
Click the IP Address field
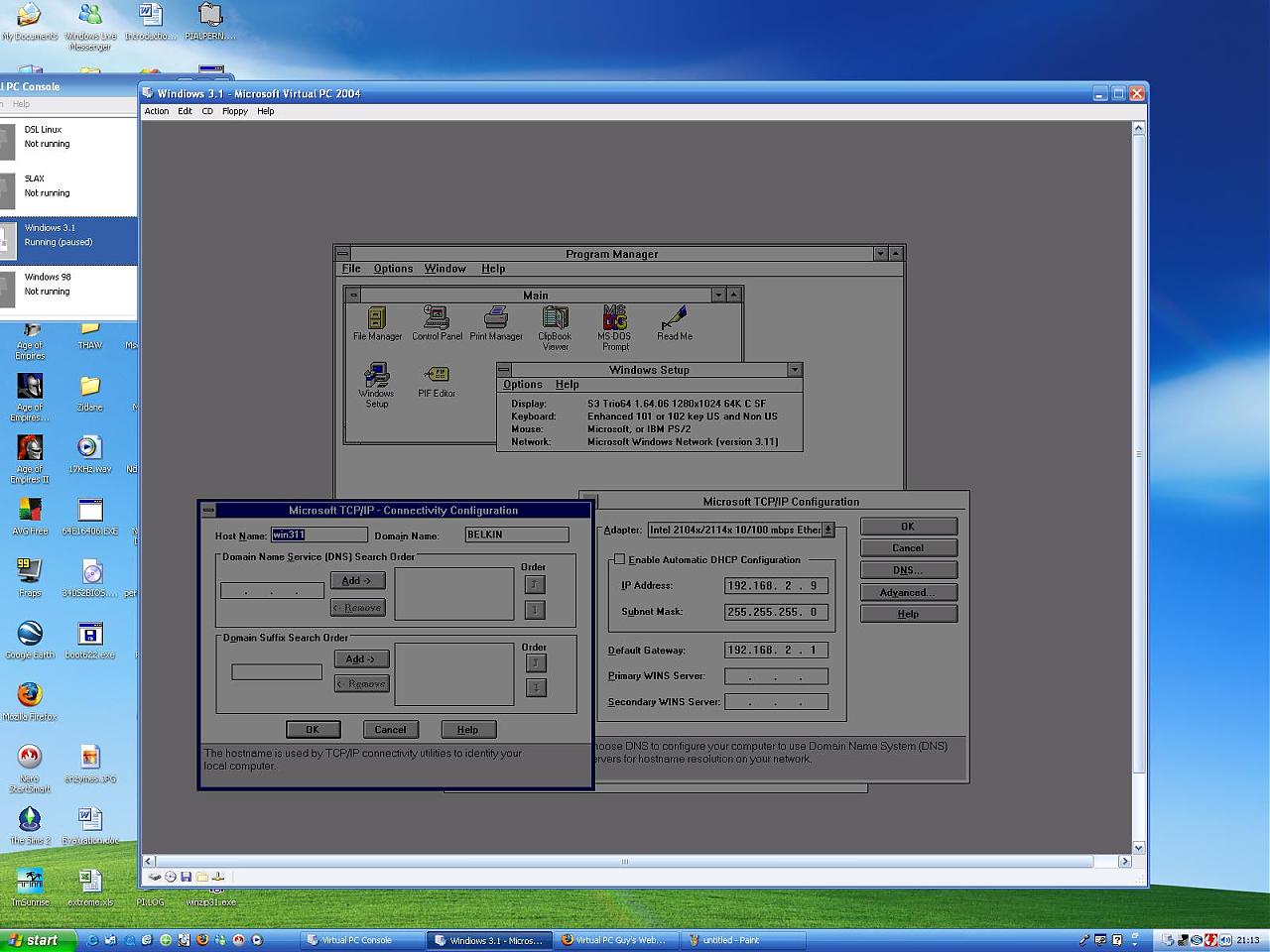click(x=776, y=586)
